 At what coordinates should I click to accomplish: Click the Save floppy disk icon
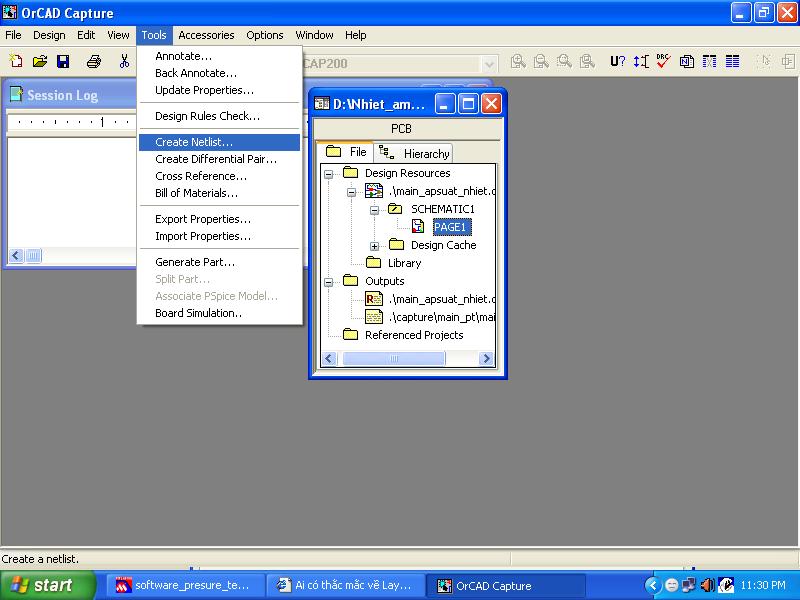pyautogui.click(x=63, y=62)
